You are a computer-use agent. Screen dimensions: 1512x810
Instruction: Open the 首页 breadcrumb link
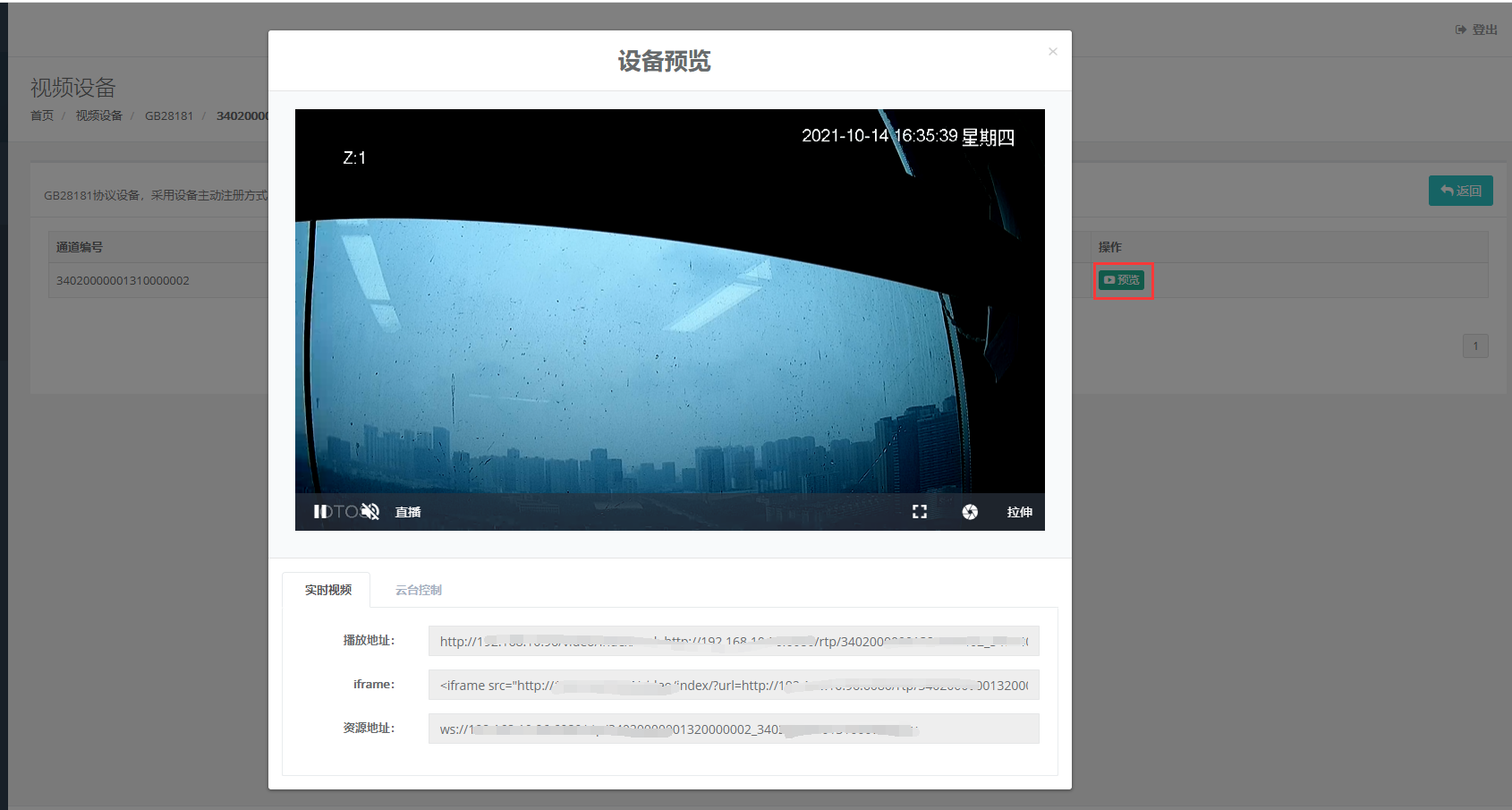coord(42,115)
